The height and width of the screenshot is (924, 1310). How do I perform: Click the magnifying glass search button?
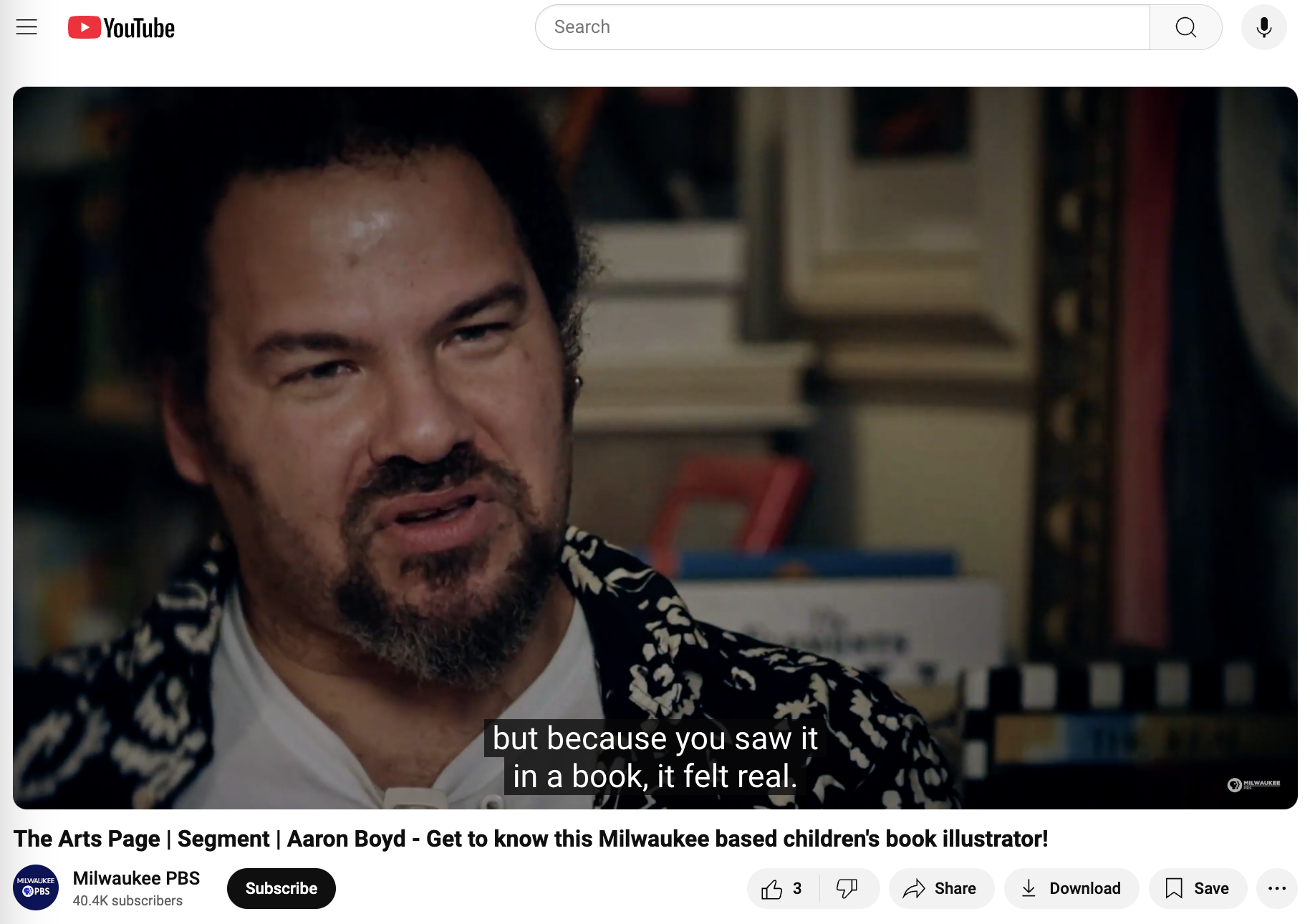[1185, 27]
